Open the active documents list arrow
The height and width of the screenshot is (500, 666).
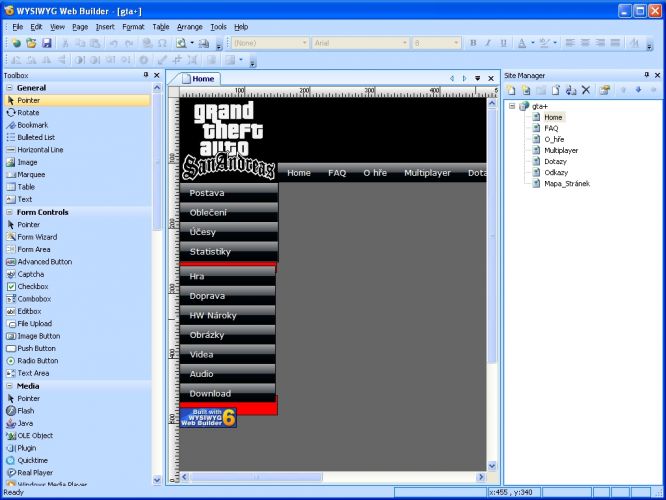coord(477,79)
